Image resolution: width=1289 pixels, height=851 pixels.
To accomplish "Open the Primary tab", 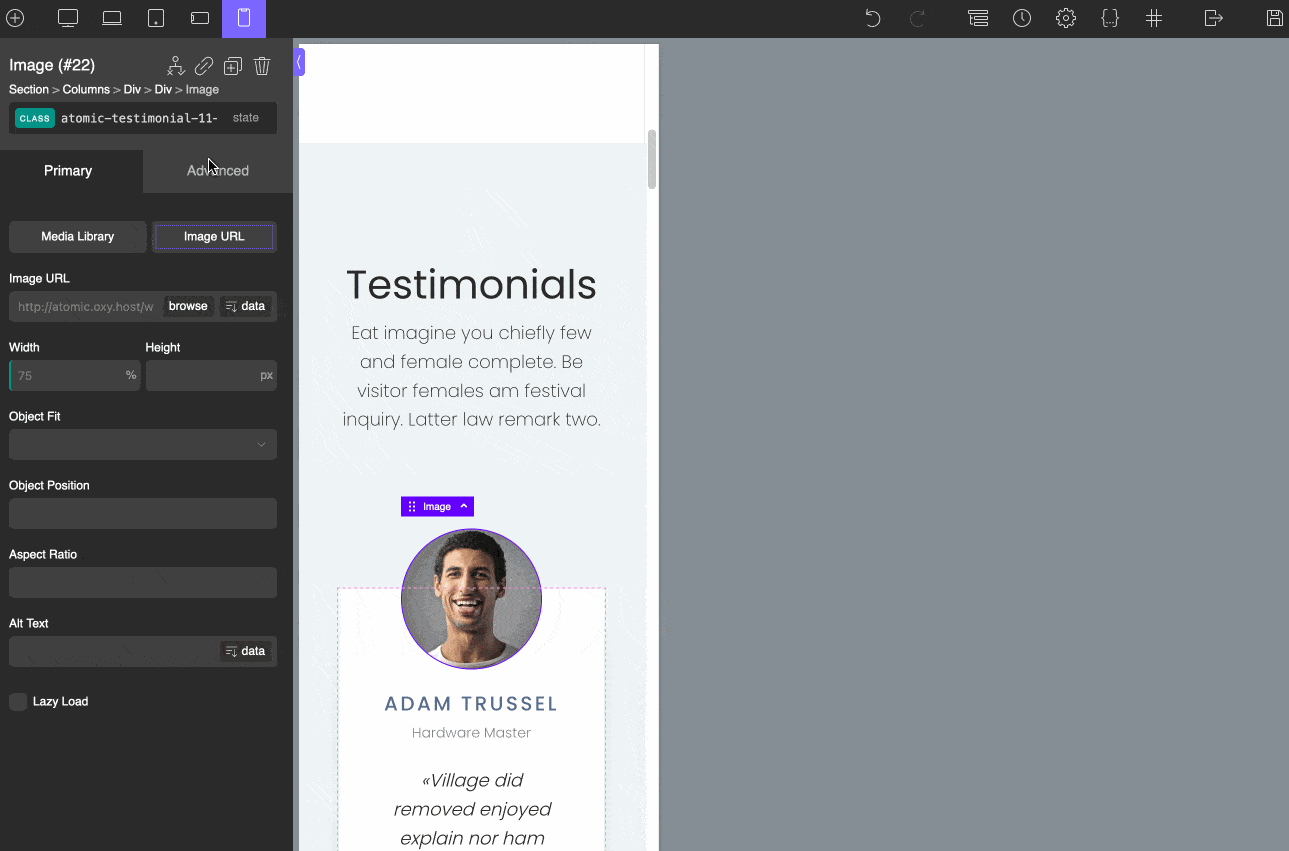I will [x=70, y=170].
